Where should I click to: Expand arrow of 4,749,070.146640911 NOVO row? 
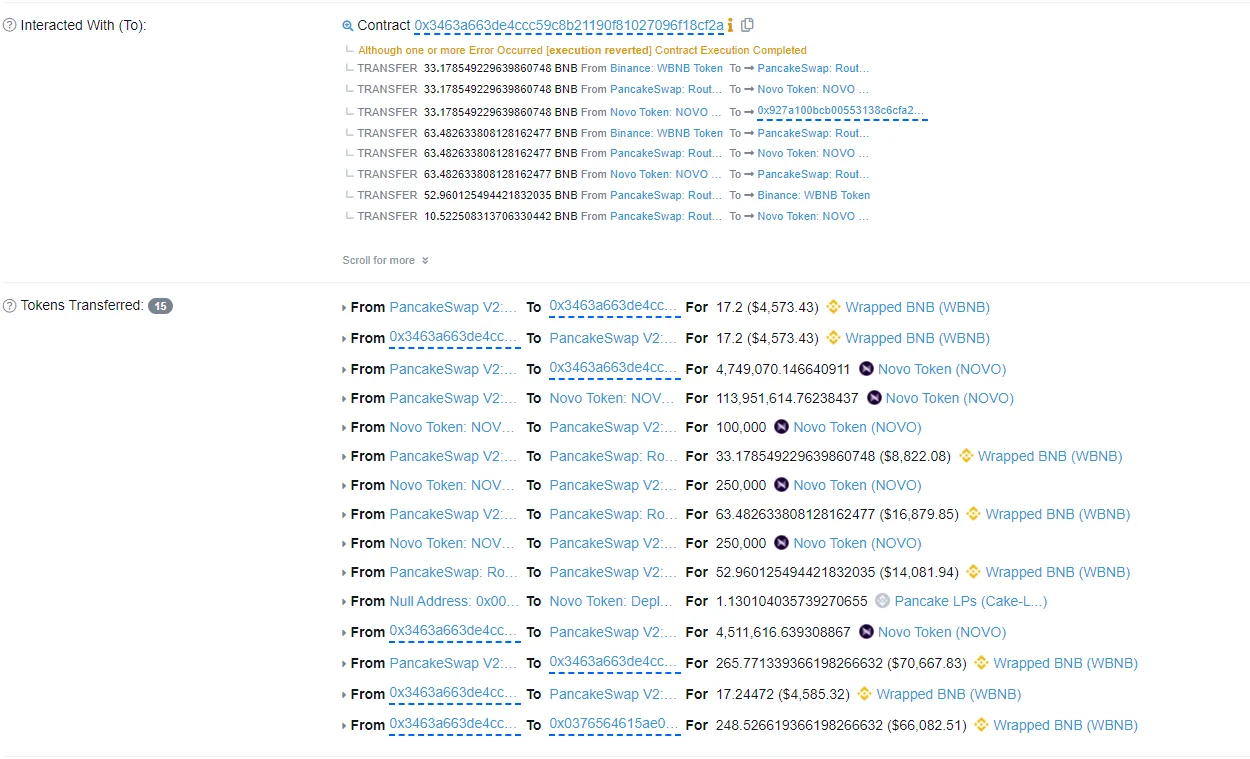pyautogui.click(x=345, y=370)
